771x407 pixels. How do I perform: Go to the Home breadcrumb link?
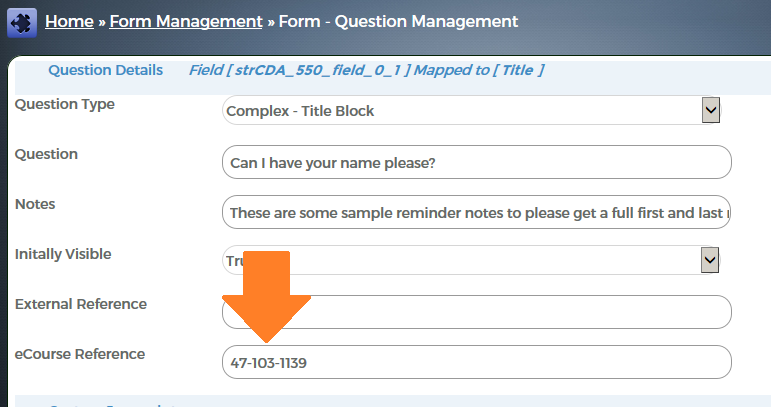(69, 21)
